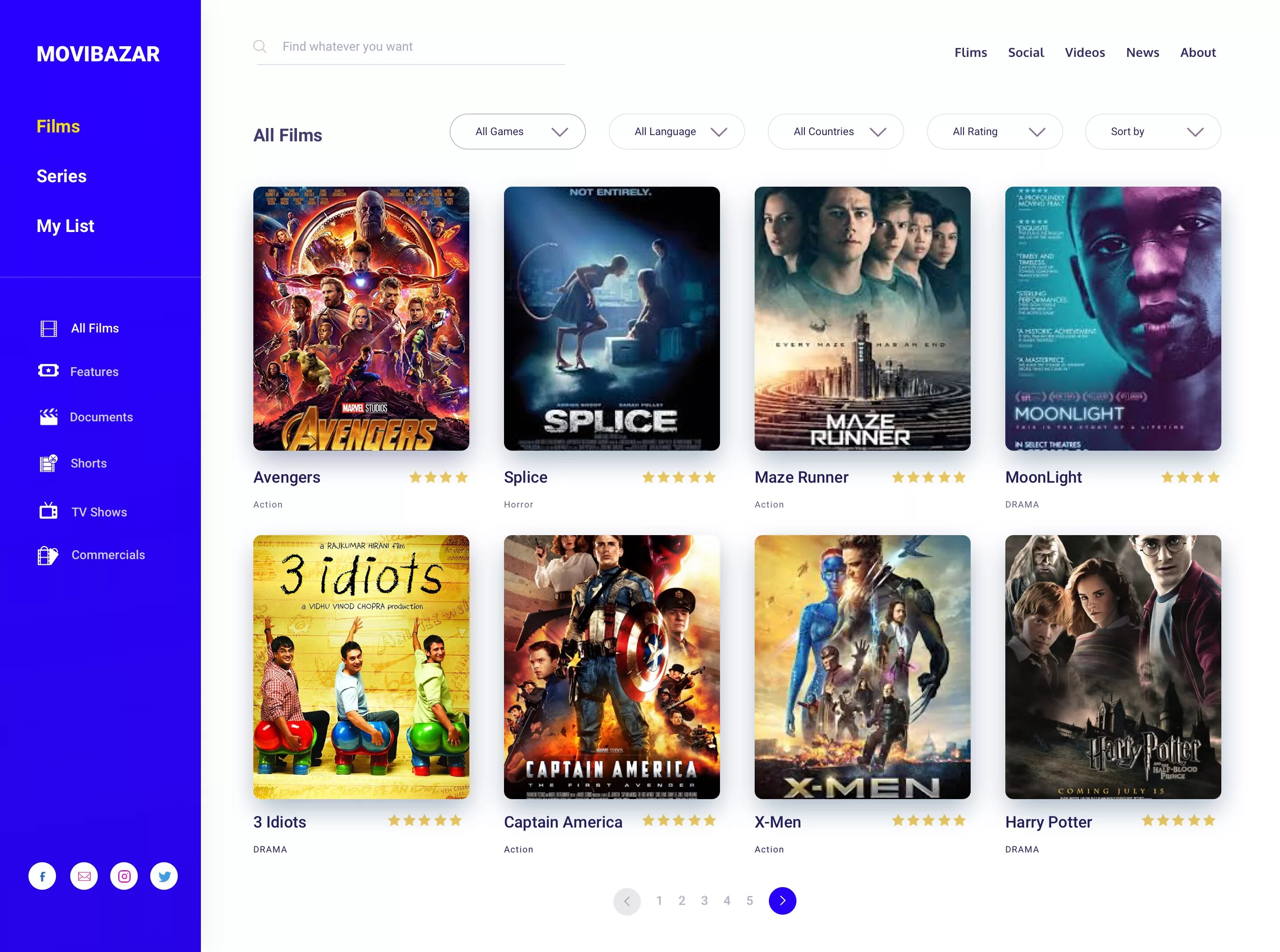This screenshot has height=952, width=1280.
Task: Open the Documents sidebar link
Action: 101,417
